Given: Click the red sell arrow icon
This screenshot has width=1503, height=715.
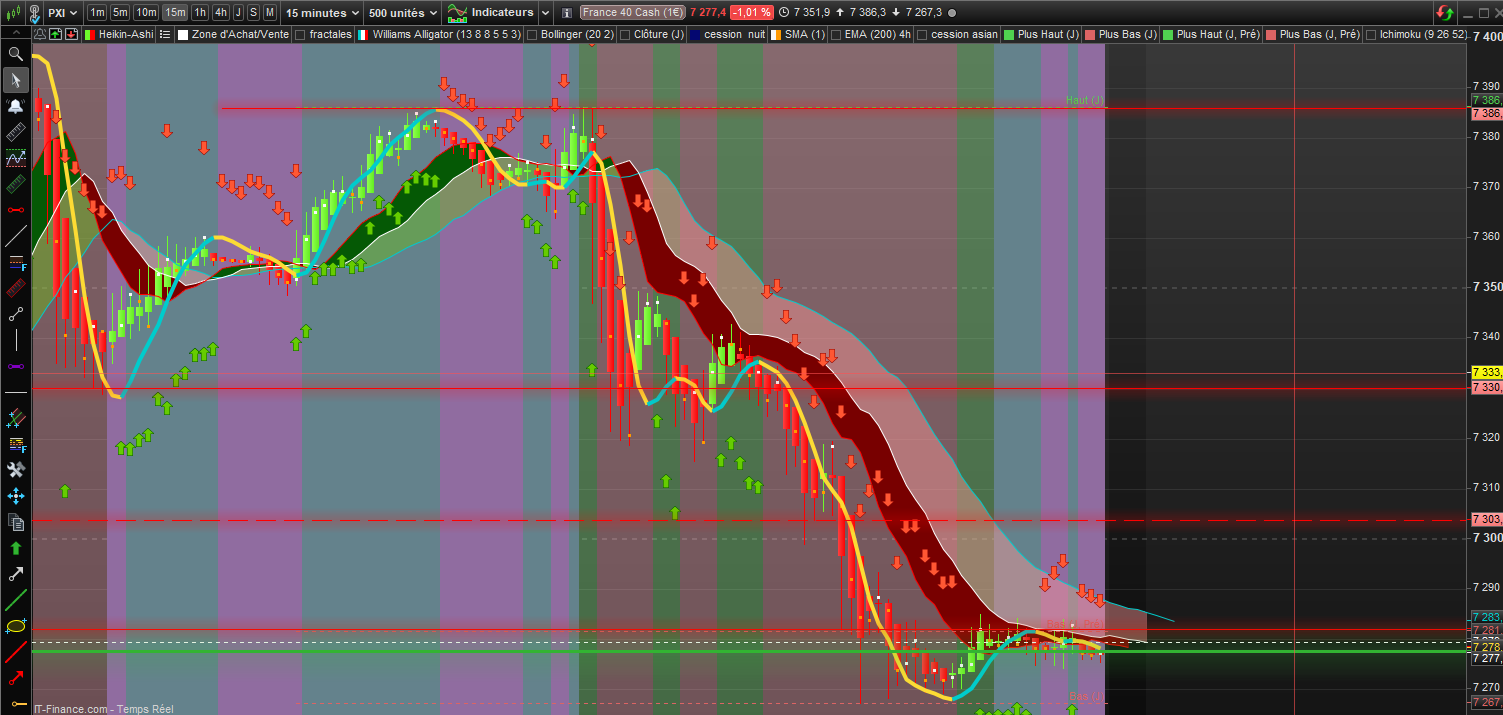Looking at the screenshot, I should click(x=71, y=34).
